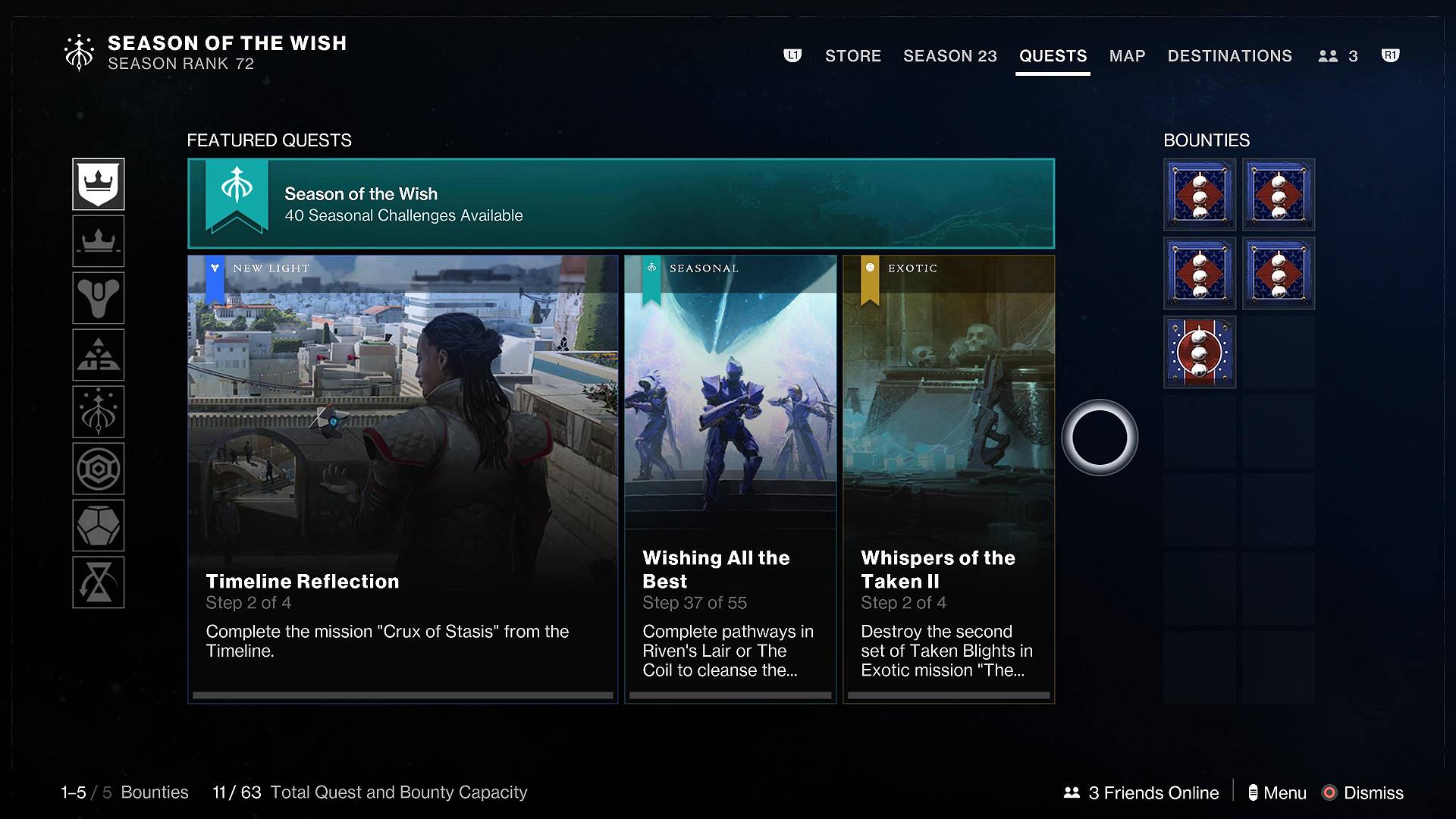Open the dodecahedron engram filter icon
The width and height of the screenshot is (1456, 819).
point(98,526)
